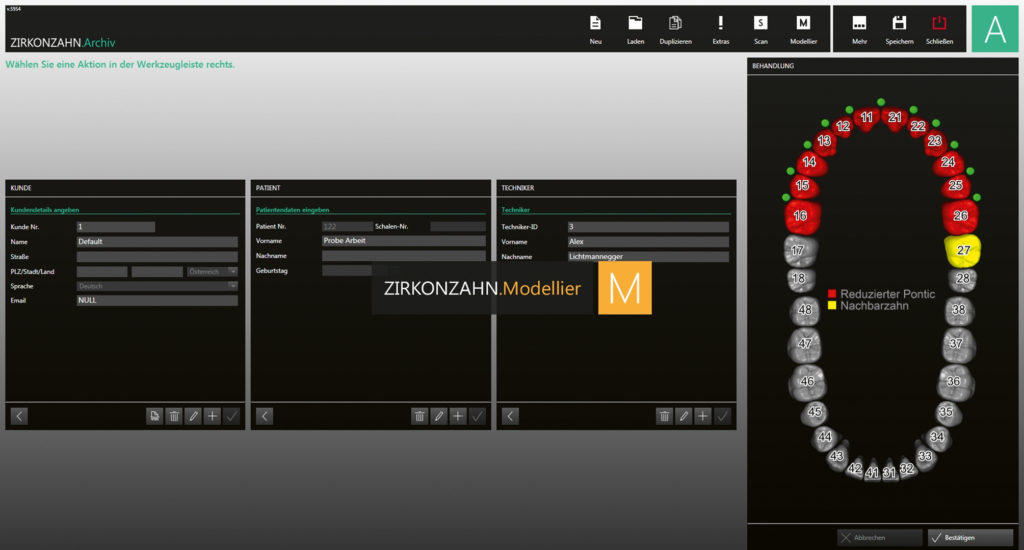Select the gray tooth 36

(x=955, y=381)
